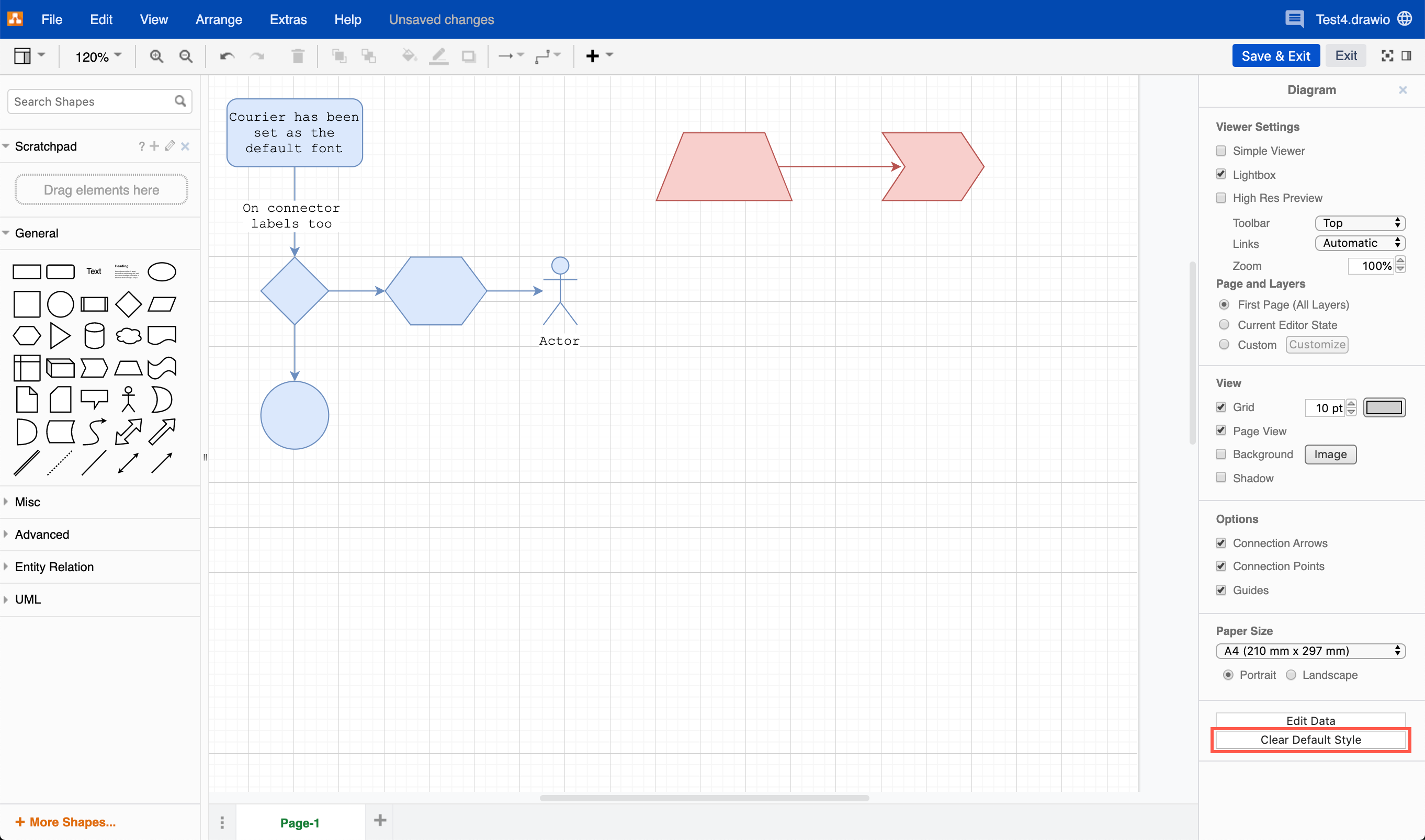Select the cloud shape in General
Image resolution: width=1425 pixels, height=840 pixels.
(129, 336)
